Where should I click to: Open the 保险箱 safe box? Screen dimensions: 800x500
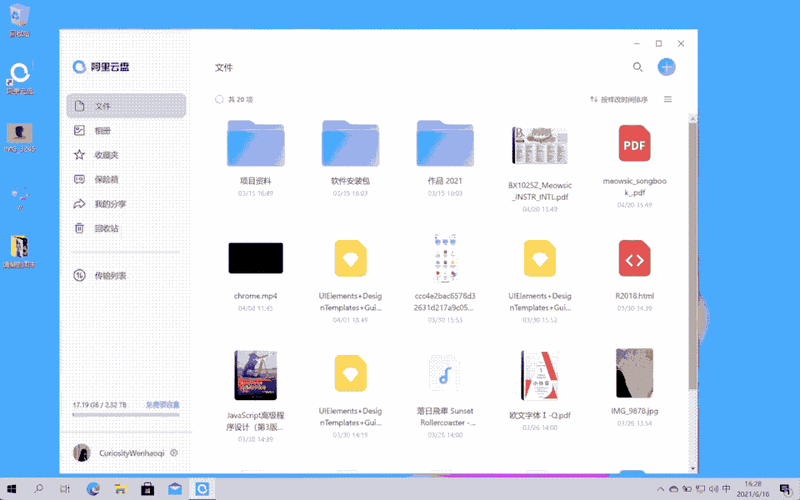pyautogui.click(x=106, y=179)
